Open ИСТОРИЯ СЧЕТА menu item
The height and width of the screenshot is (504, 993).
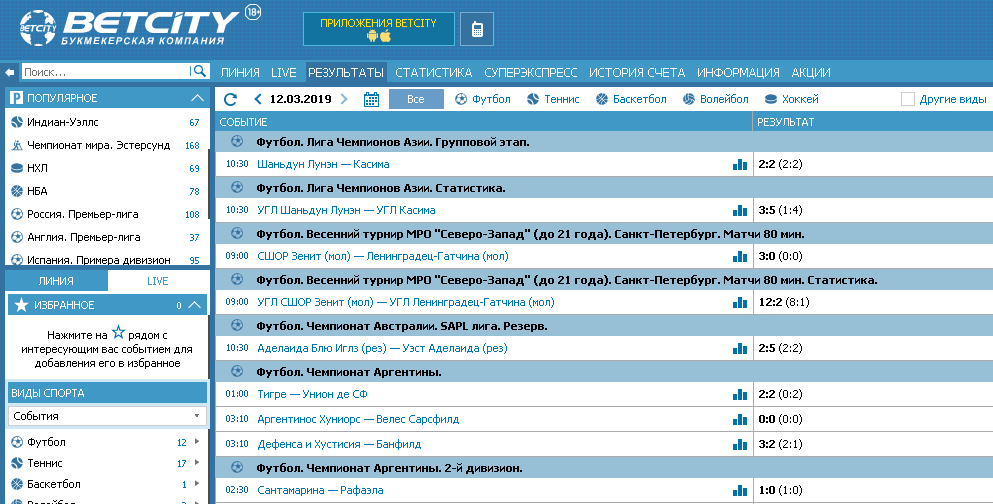[x=637, y=73]
